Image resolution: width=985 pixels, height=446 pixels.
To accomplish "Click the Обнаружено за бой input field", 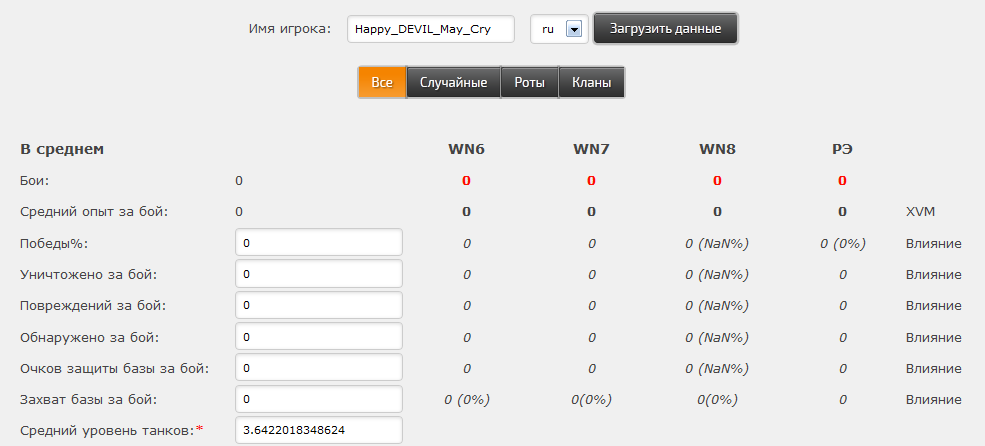I will point(319,337).
